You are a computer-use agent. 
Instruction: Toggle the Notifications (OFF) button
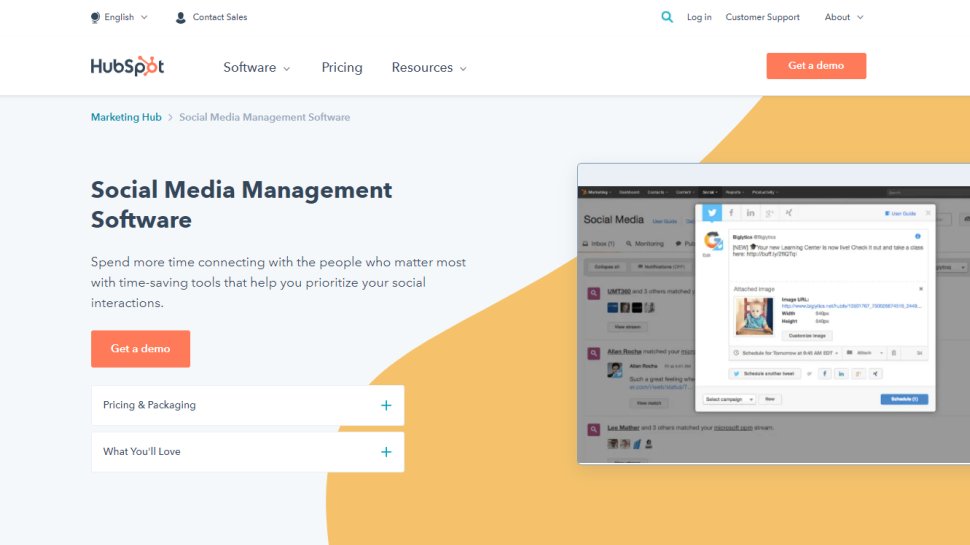point(661,267)
